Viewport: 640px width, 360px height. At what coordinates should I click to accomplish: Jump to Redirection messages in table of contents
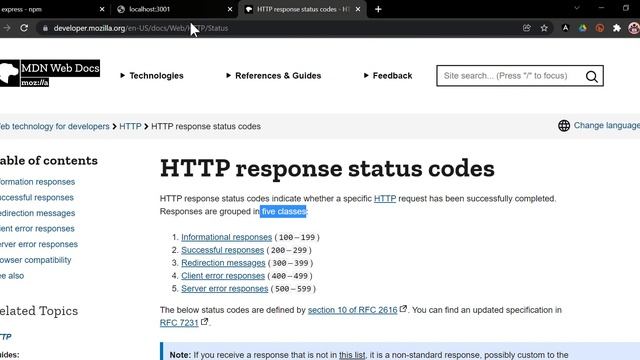pos(38,213)
